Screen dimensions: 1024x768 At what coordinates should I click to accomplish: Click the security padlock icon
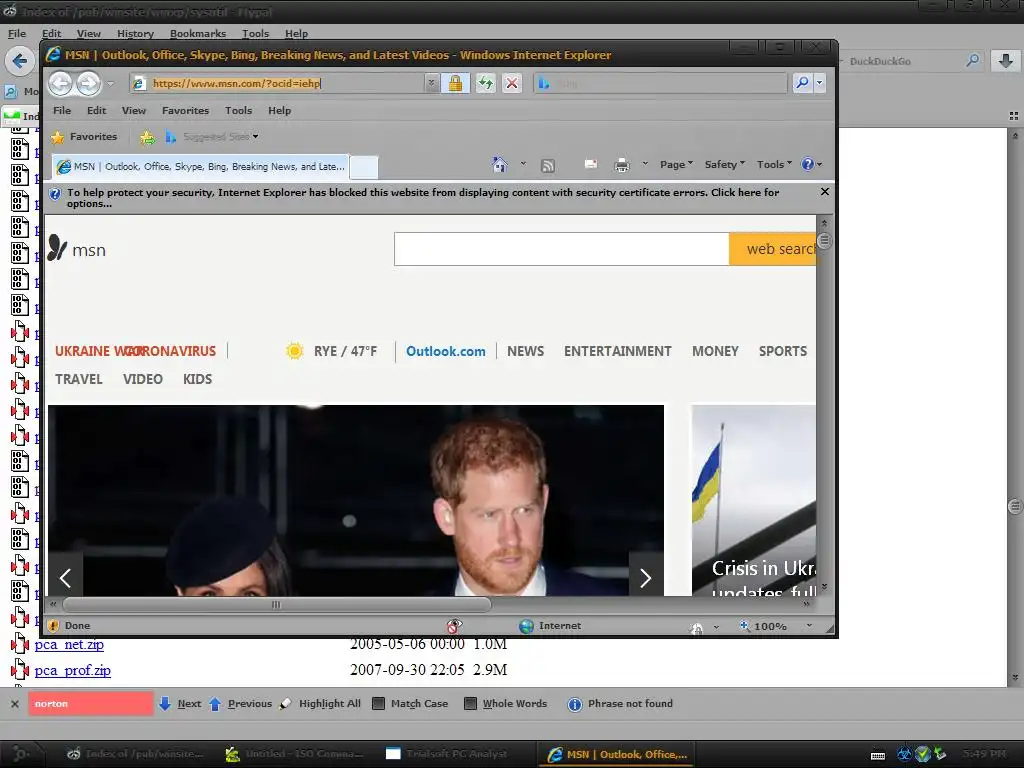[455, 83]
